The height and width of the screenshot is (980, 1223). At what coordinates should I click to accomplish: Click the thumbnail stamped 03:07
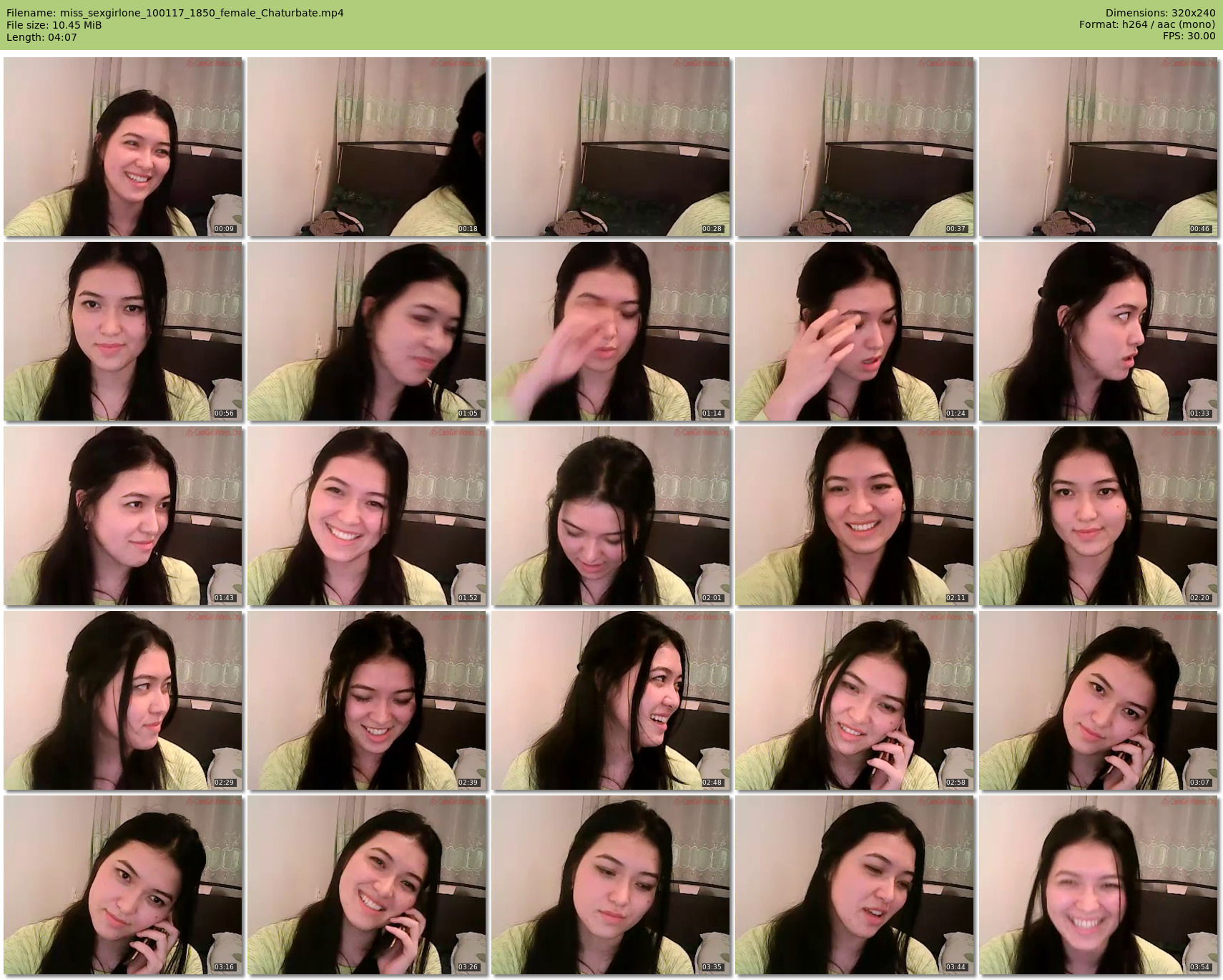point(1098,700)
